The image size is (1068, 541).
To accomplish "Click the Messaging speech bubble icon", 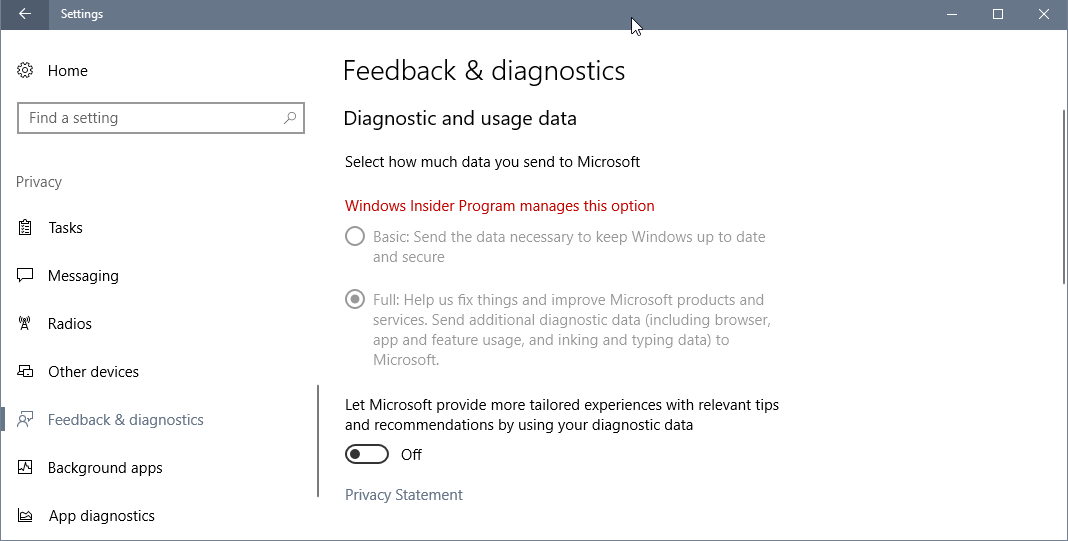I will pyautogui.click(x=25, y=275).
